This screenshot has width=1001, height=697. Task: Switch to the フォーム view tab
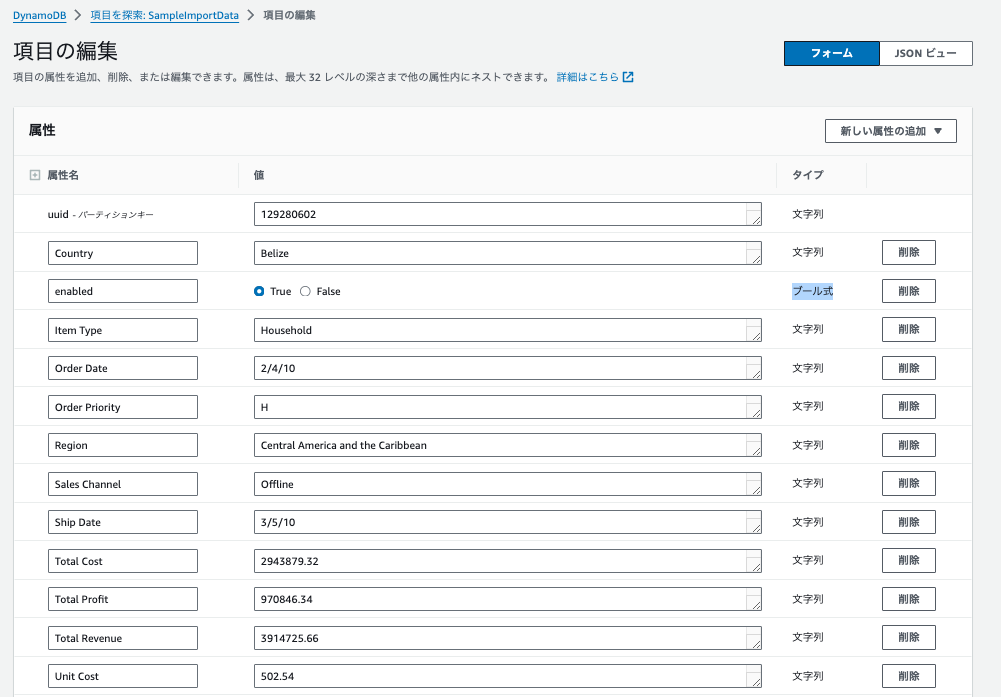pos(831,53)
